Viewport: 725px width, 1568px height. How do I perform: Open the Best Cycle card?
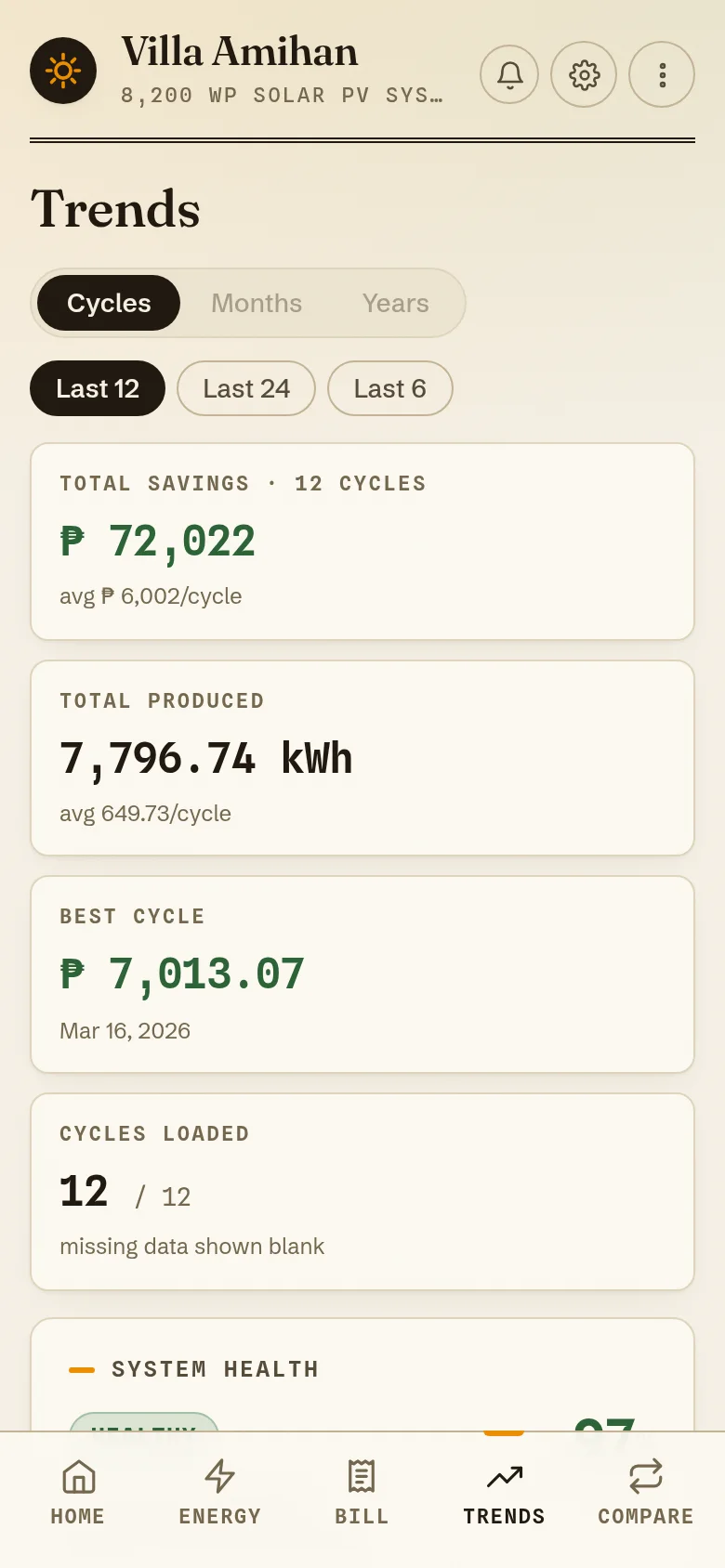[x=362, y=974]
